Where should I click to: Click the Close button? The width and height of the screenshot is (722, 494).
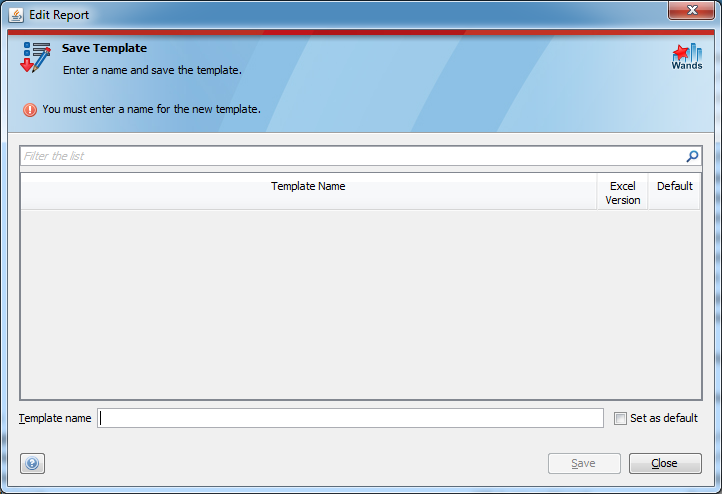point(665,463)
